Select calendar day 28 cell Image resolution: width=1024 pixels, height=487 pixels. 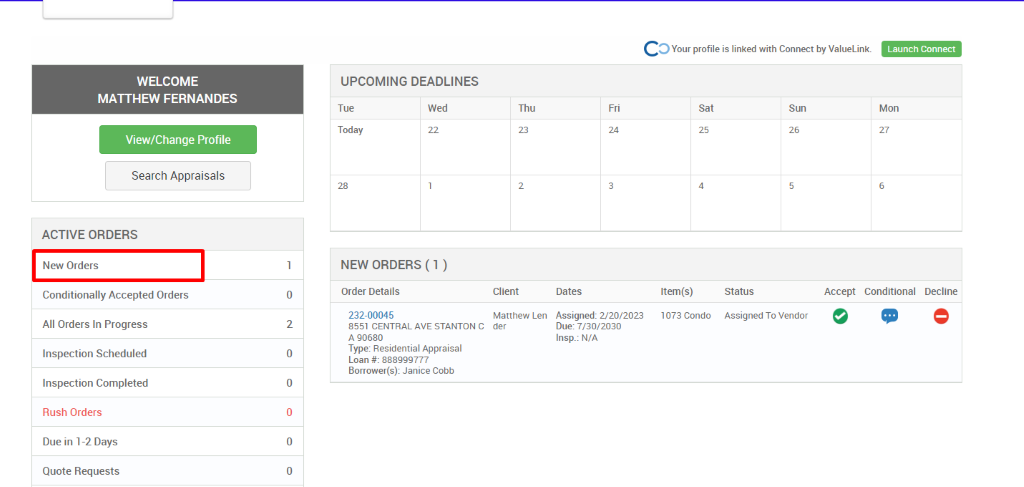click(376, 203)
